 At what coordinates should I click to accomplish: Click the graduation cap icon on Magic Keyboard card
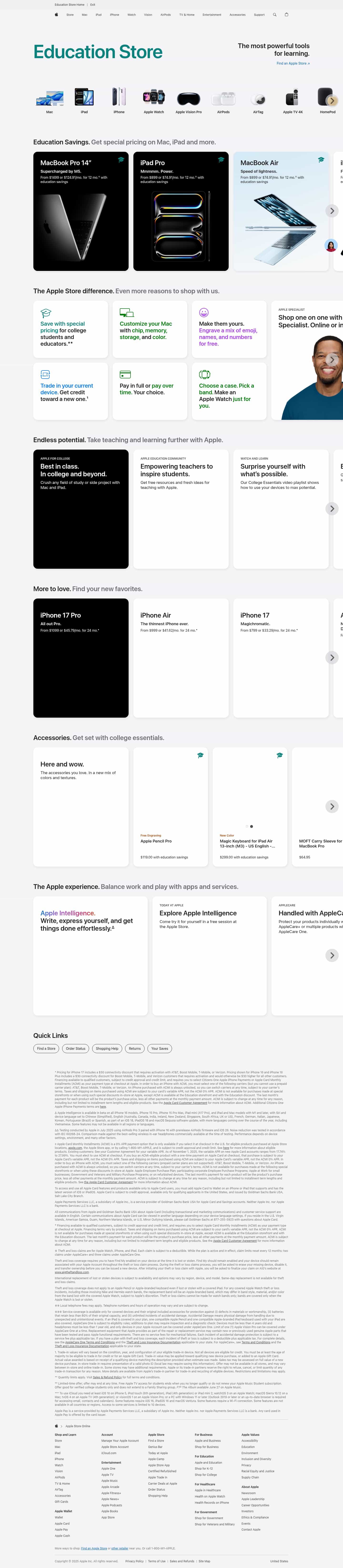coord(279,755)
